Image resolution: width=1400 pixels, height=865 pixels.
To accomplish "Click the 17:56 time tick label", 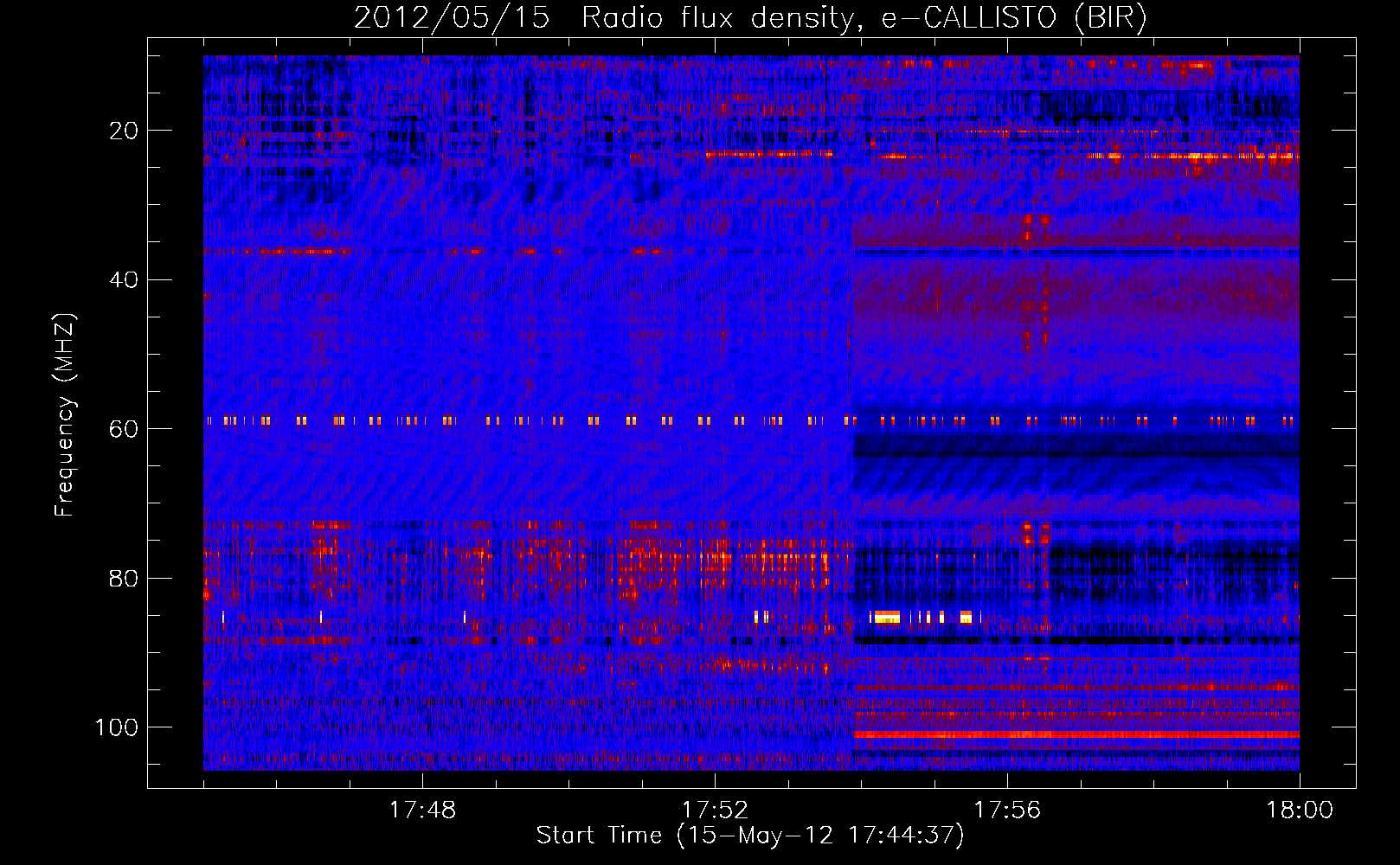I will click(x=1007, y=811).
